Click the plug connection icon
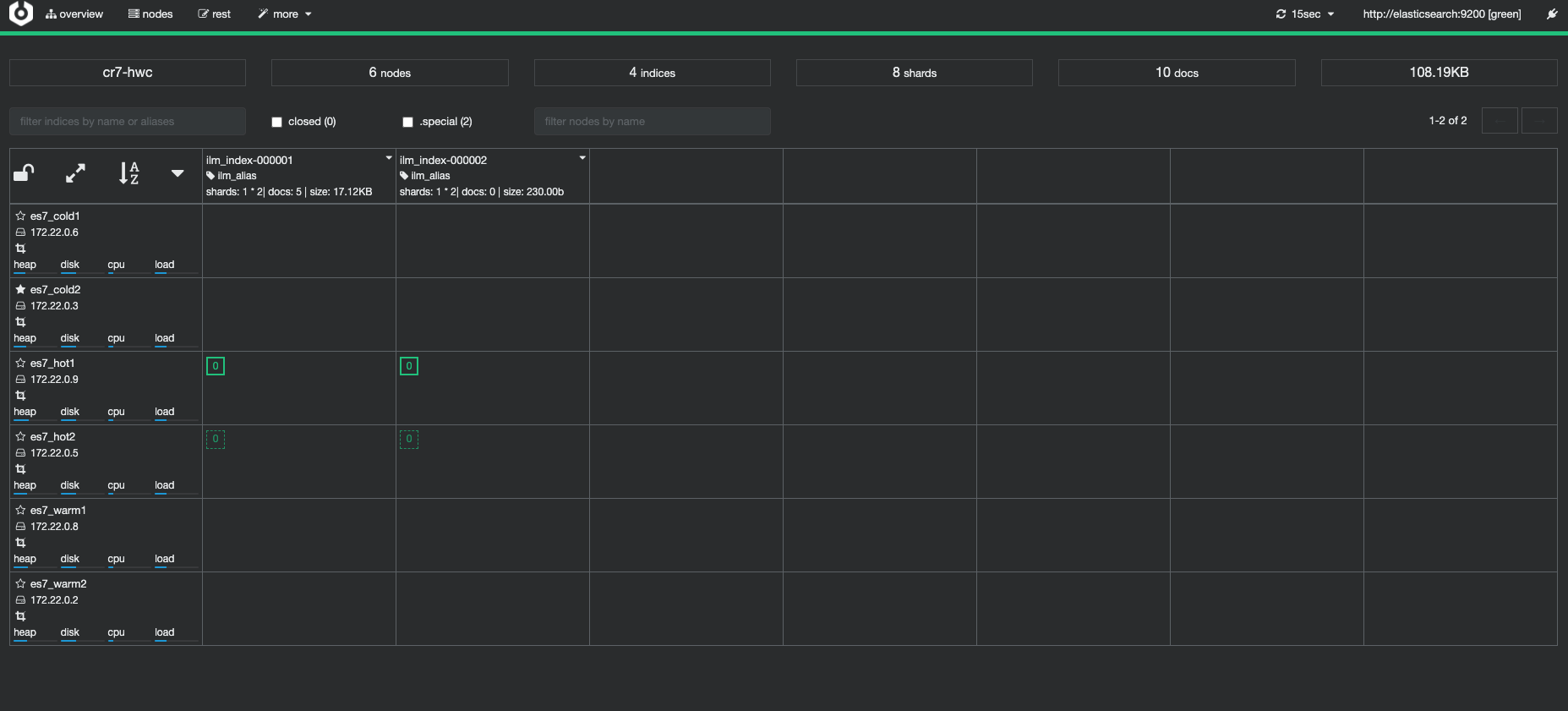Image resolution: width=1568 pixels, height=711 pixels. (x=1552, y=14)
